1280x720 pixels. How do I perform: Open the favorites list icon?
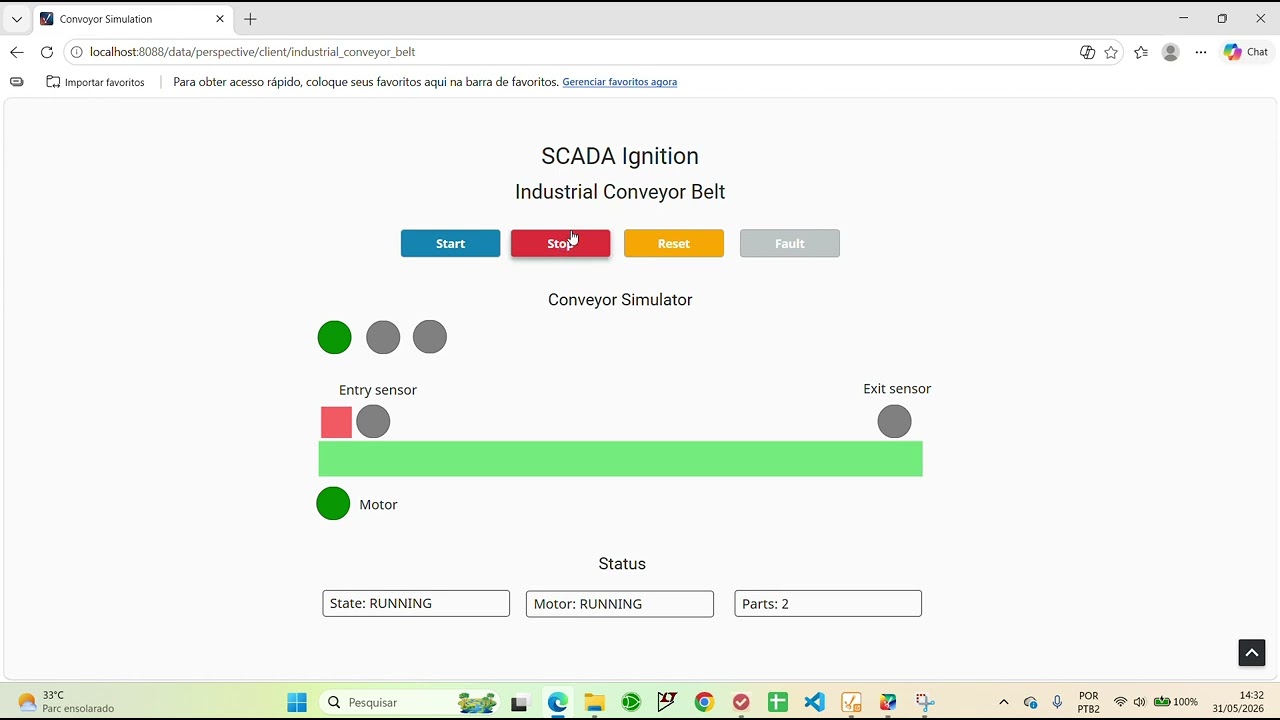[1141, 52]
